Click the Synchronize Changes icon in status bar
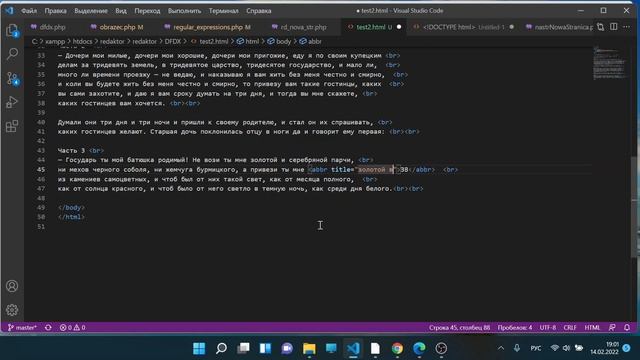The height and width of the screenshot is (360, 640). coord(48,327)
